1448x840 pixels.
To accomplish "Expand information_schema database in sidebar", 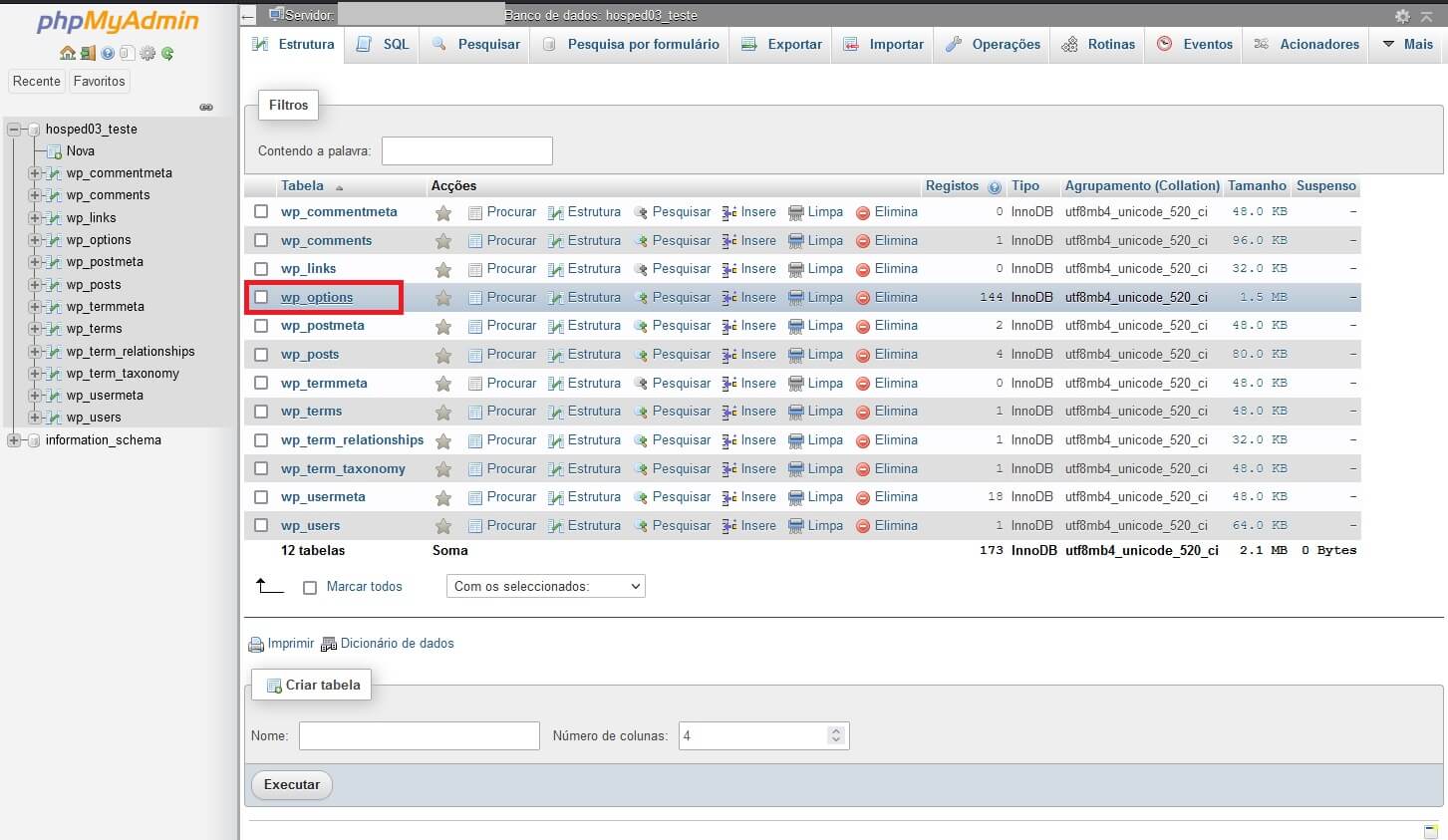I will tap(14, 440).
